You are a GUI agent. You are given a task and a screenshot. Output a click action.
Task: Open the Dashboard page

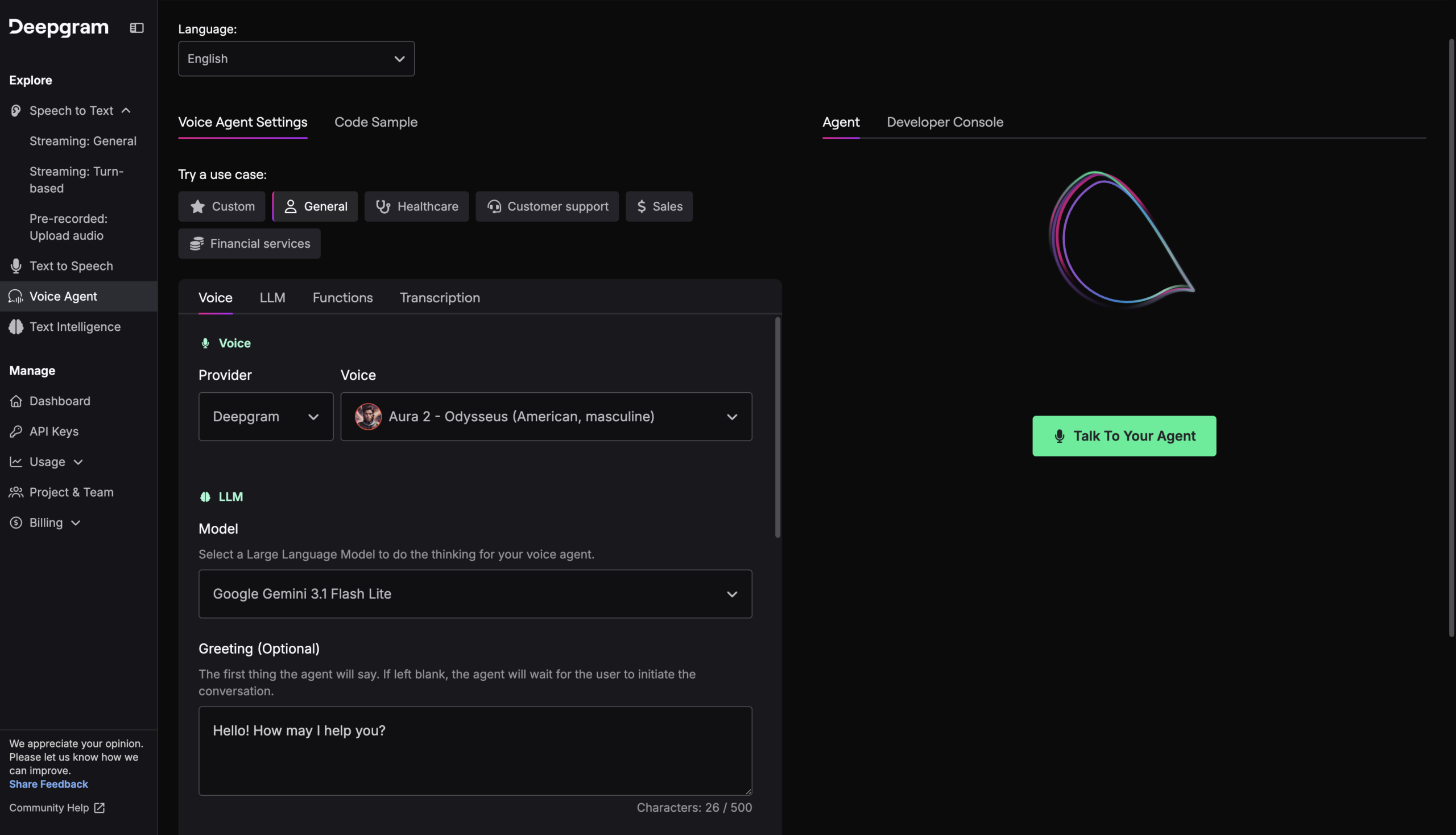pyautogui.click(x=60, y=401)
